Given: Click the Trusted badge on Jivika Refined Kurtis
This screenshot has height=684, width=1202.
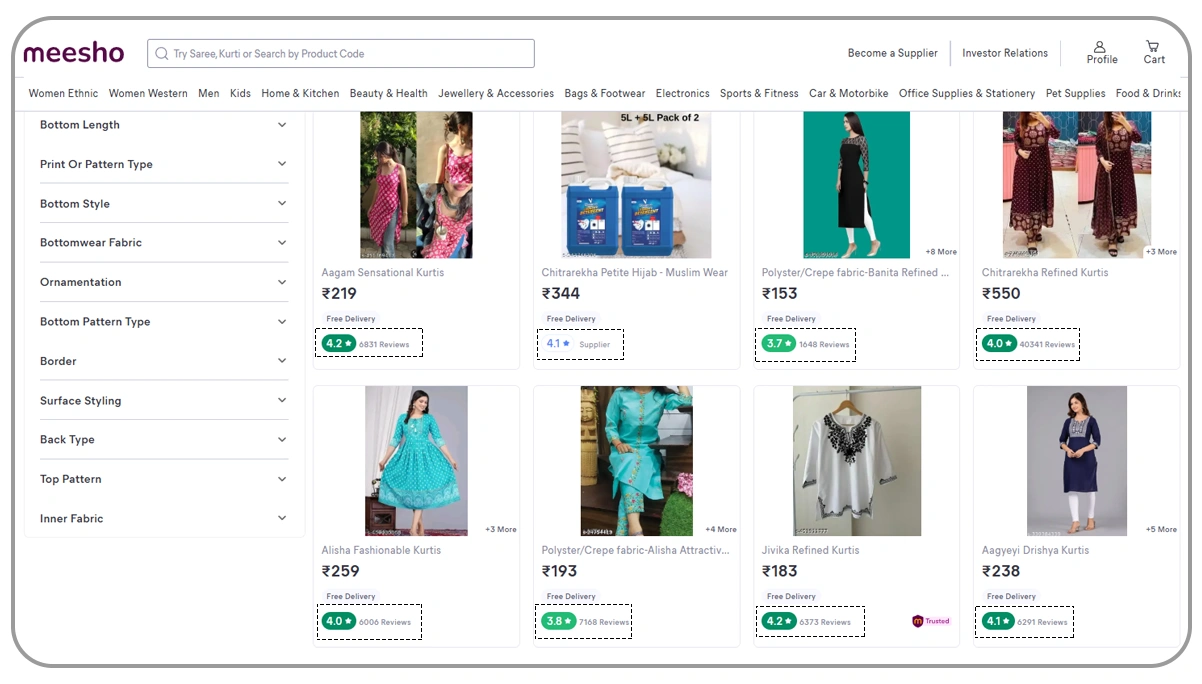Looking at the screenshot, I should coord(930,621).
